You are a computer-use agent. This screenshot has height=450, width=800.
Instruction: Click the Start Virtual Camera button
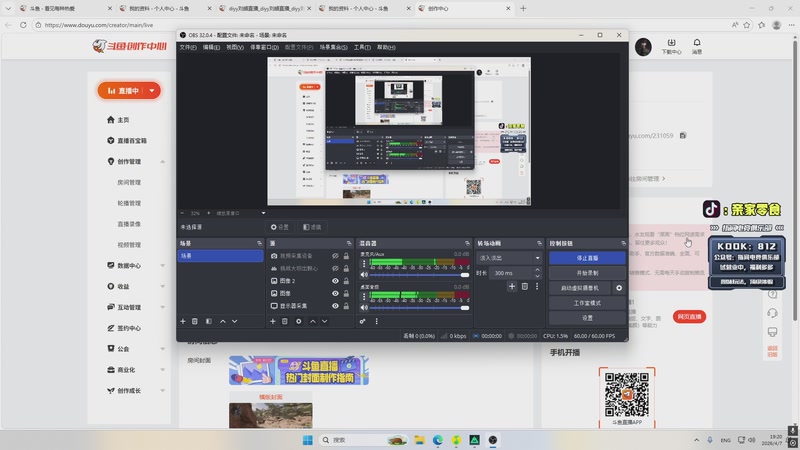pos(580,288)
